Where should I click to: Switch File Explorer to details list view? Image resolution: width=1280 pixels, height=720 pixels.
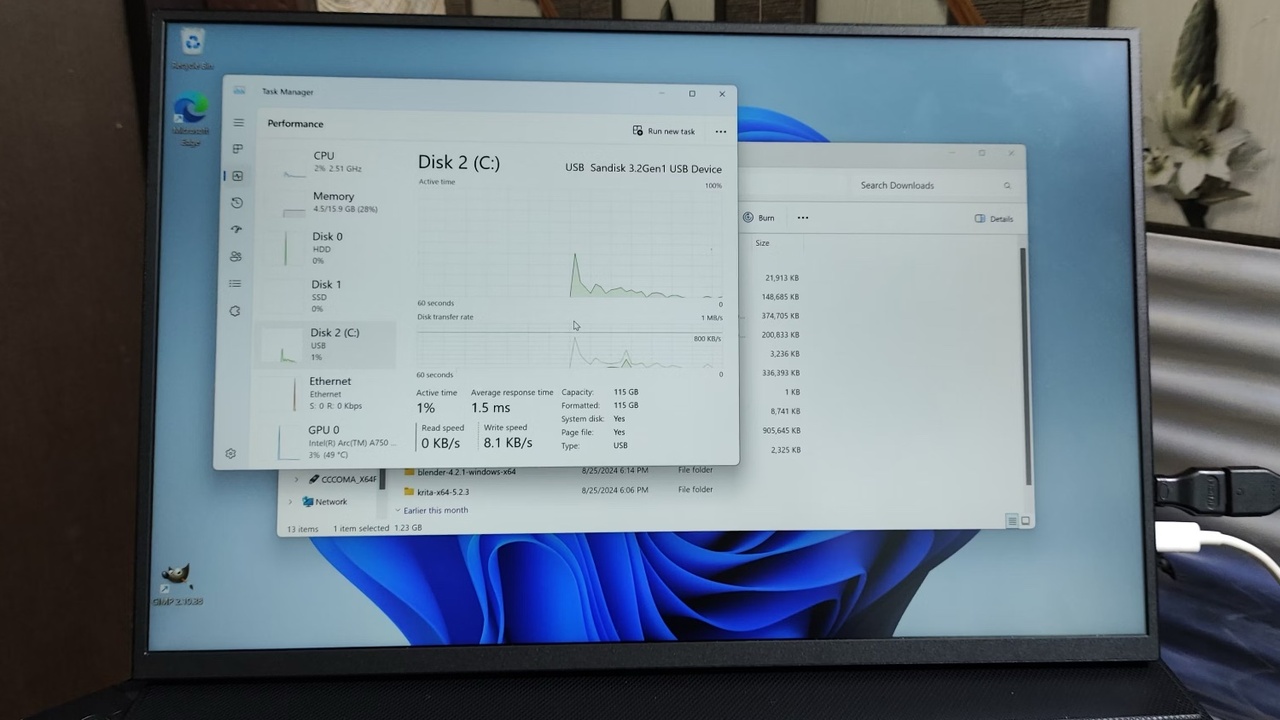tap(1012, 521)
